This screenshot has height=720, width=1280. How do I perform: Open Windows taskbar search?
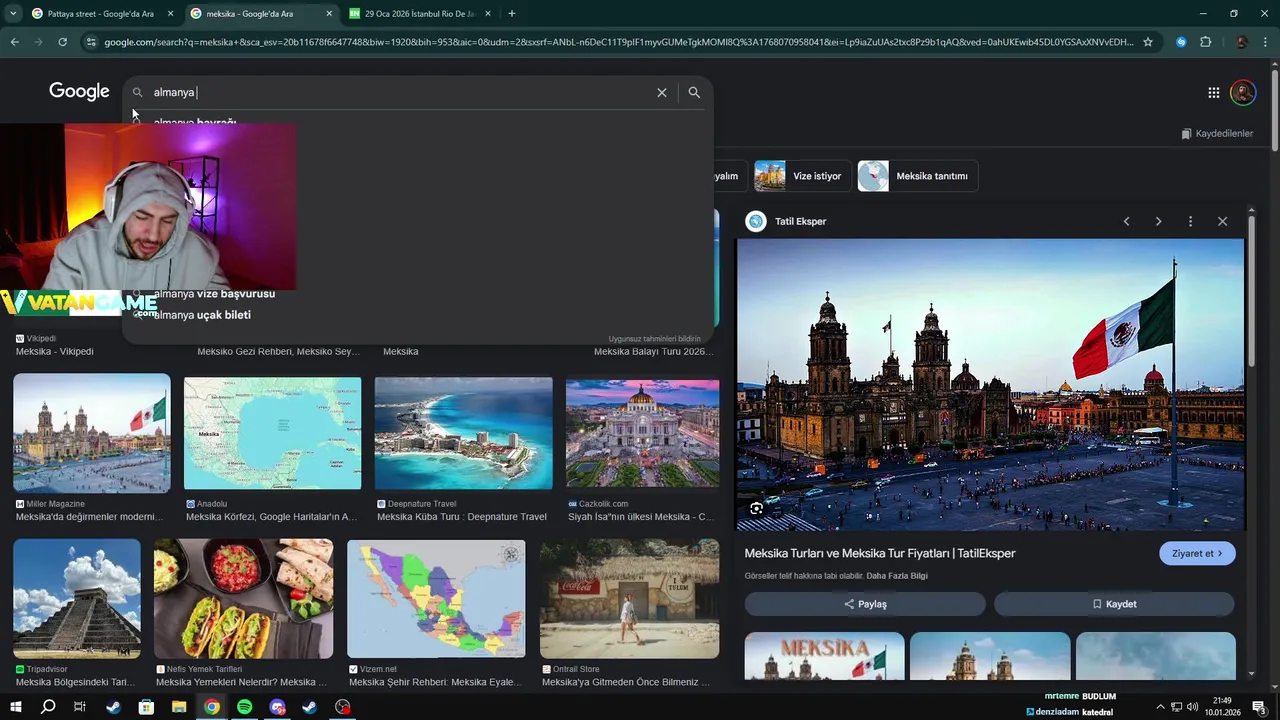[48, 707]
